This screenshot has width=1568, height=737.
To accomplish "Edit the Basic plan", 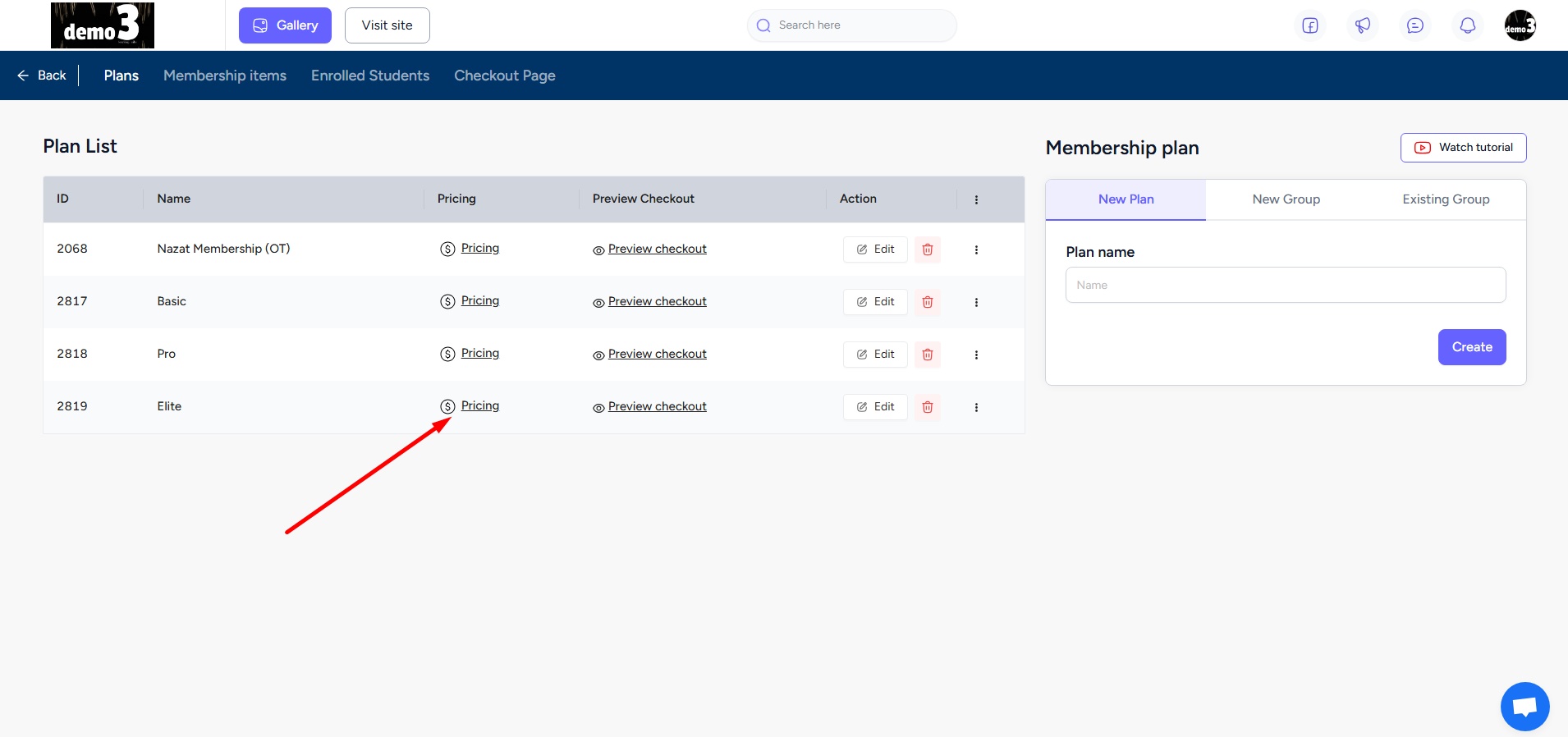I will click(x=875, y=302).
